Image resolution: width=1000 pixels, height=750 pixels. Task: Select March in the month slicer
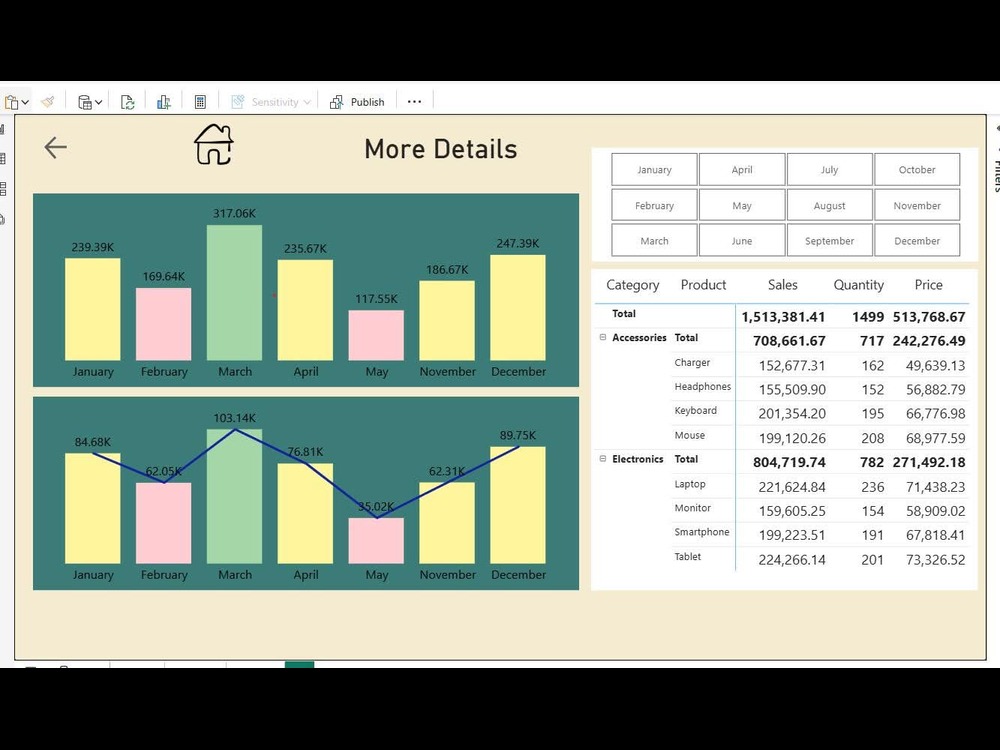[654, 241]
